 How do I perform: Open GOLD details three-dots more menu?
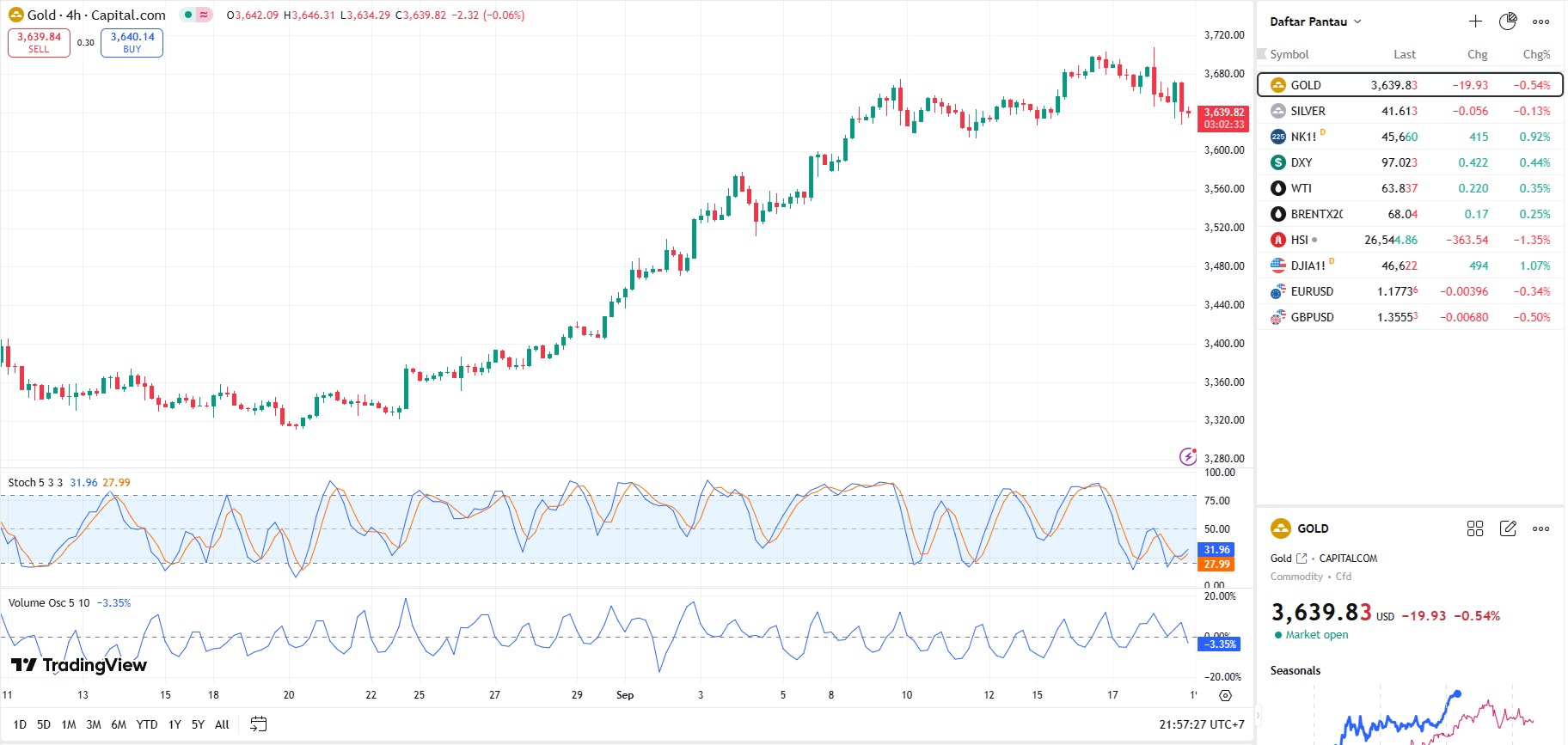point(1540,528)
